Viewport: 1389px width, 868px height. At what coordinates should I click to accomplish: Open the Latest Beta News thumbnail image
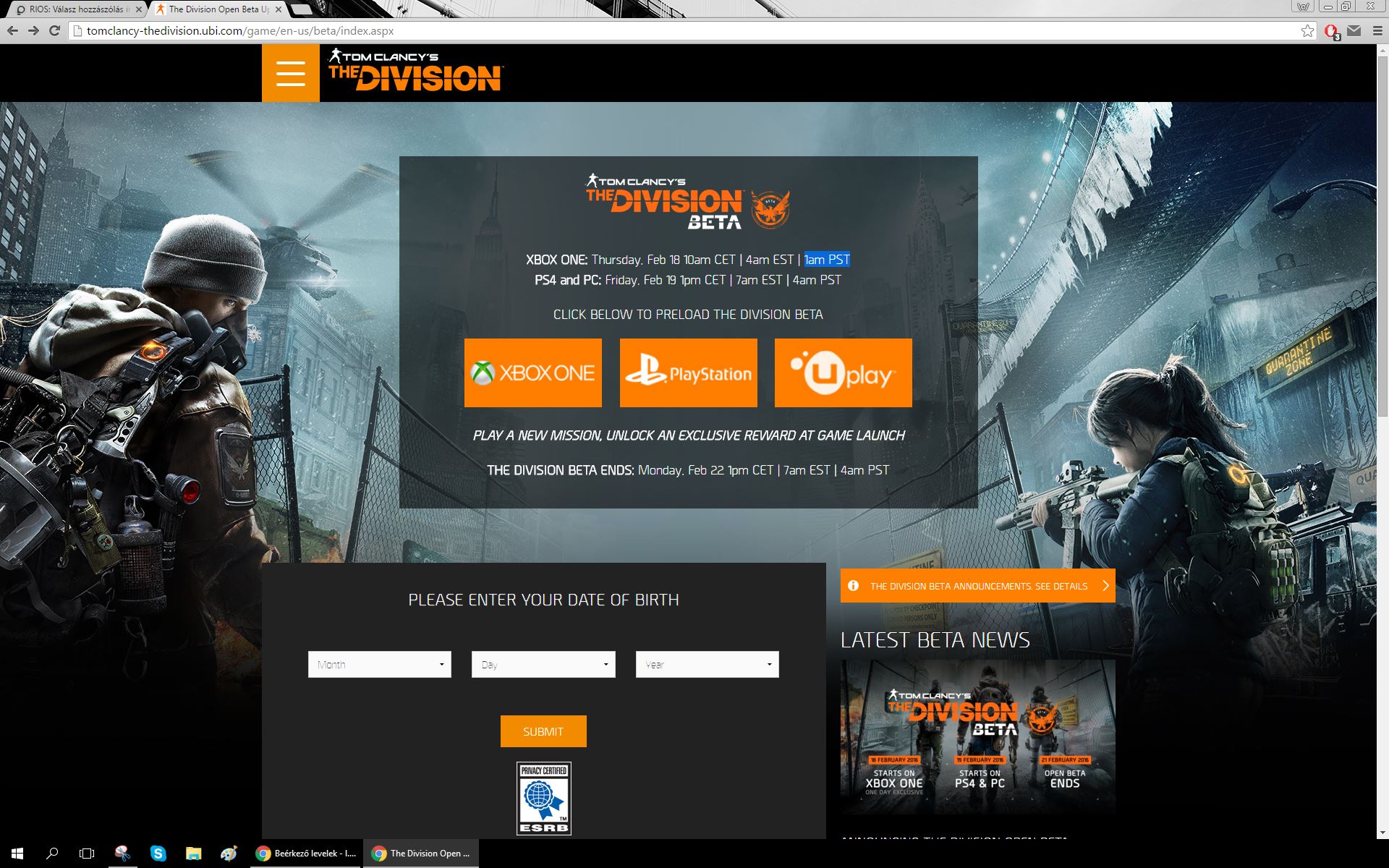tap(978, 736)
